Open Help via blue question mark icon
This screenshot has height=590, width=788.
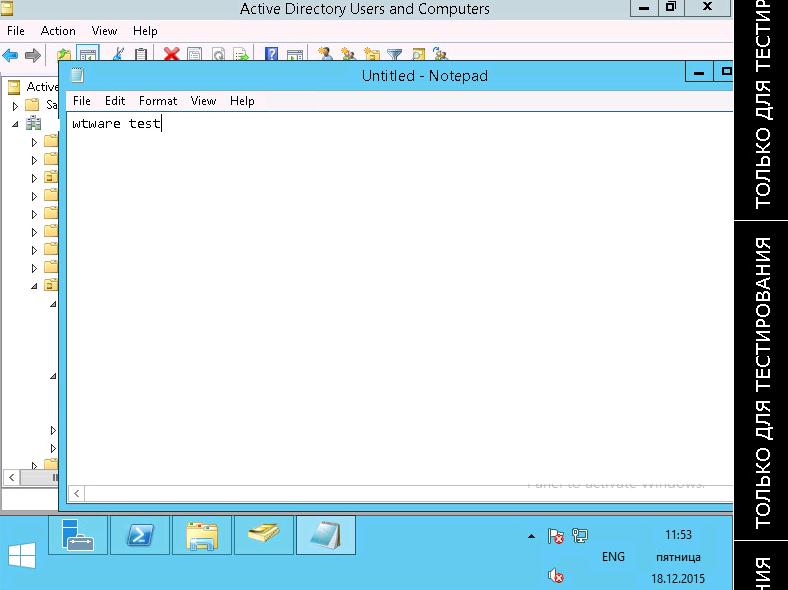pos(270,55)
